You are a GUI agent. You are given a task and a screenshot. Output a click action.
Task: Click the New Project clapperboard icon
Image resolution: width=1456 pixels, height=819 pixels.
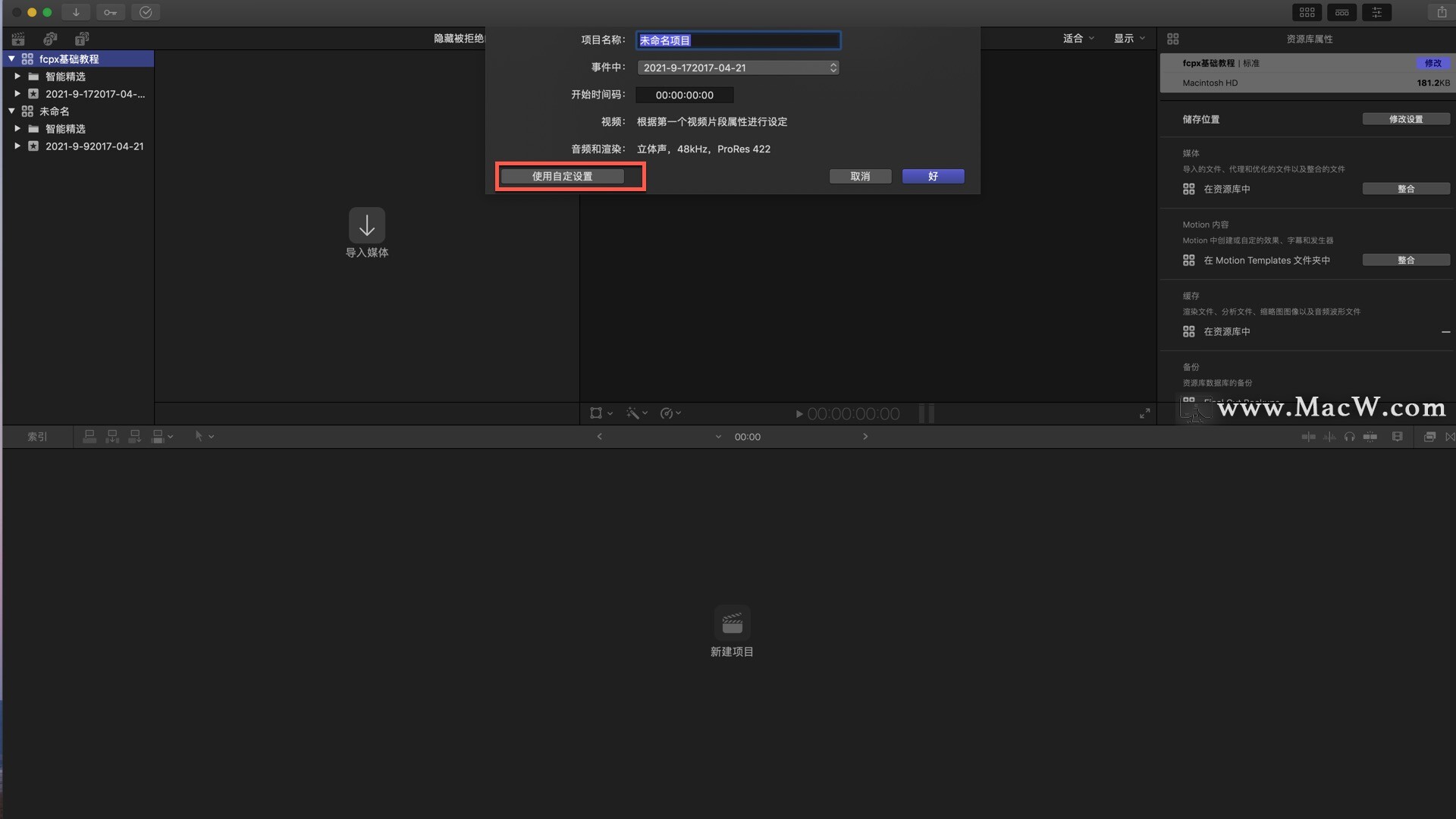732,623
